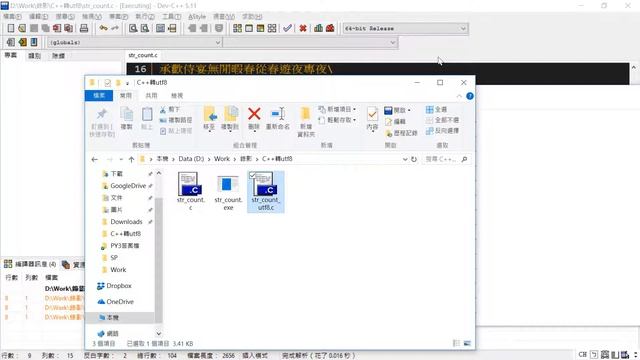Open the AStyle menu in Dev-C++
This screenshot has width=640, height=360.
[197, 16]
